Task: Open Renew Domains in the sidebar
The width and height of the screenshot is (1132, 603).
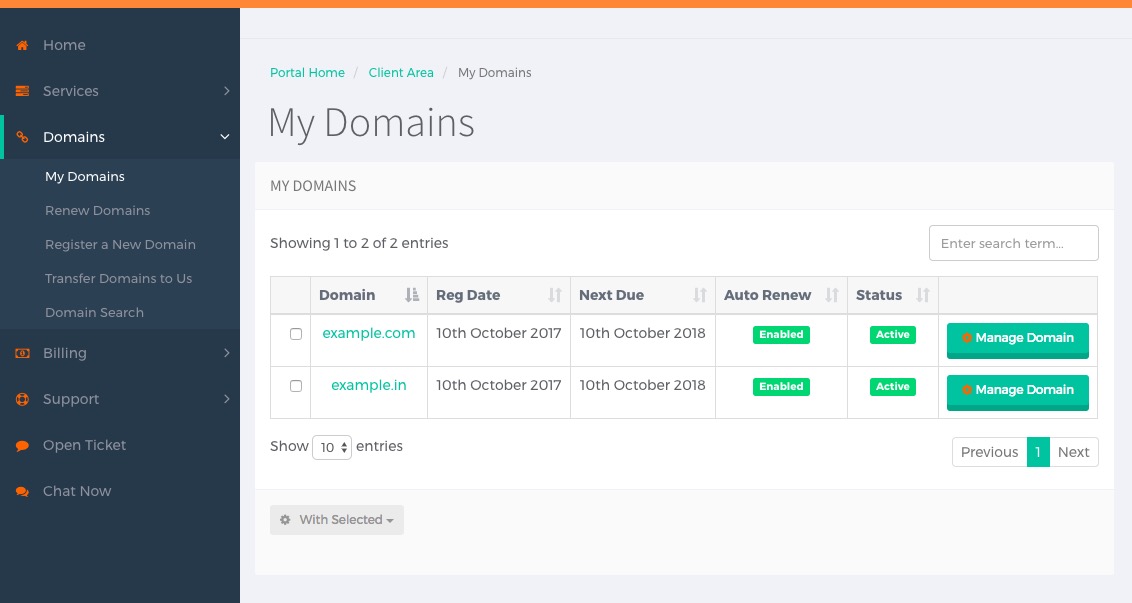Action: pos(97,211)
